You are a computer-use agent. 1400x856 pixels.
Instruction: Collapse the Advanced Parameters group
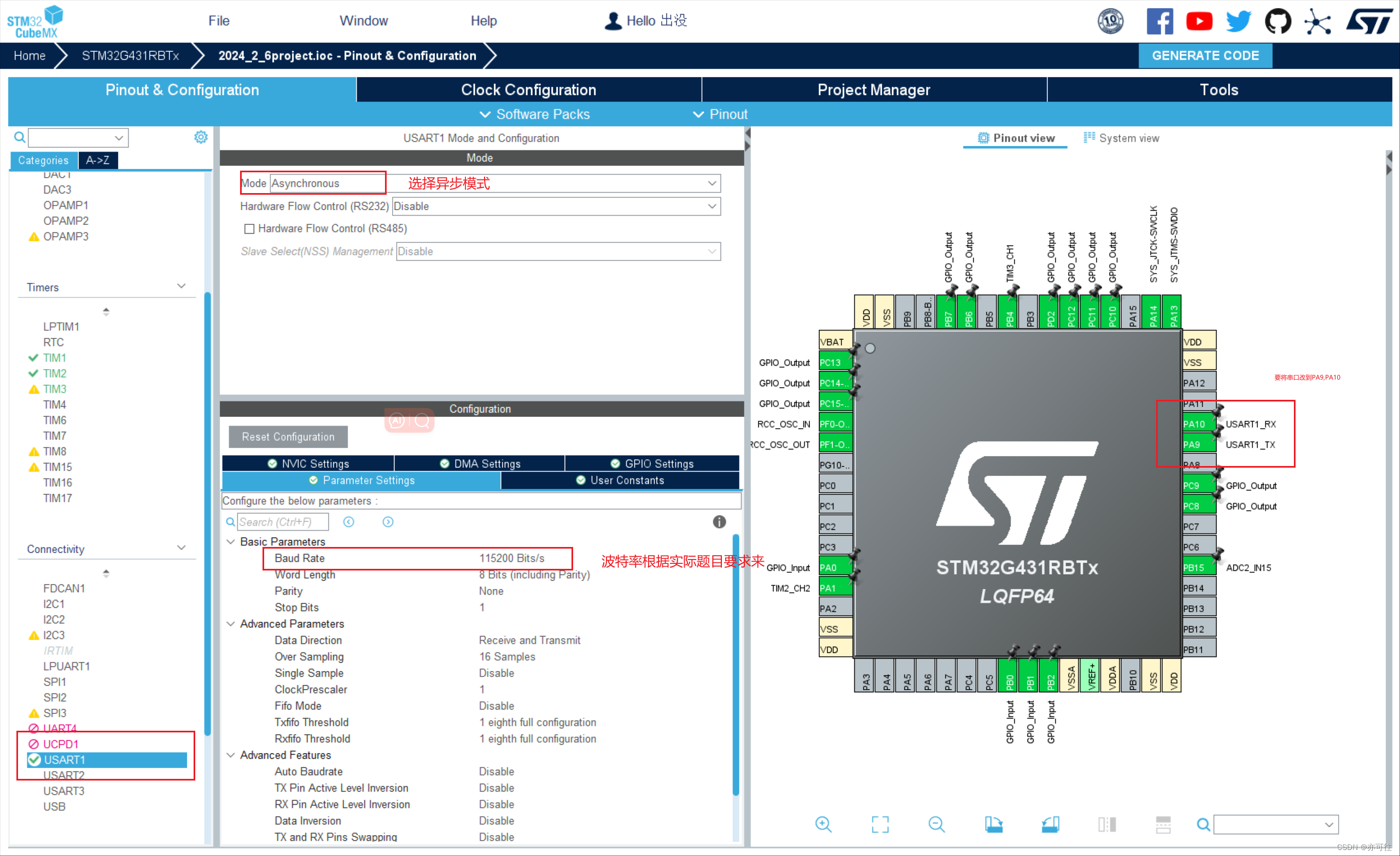(231, 624)
